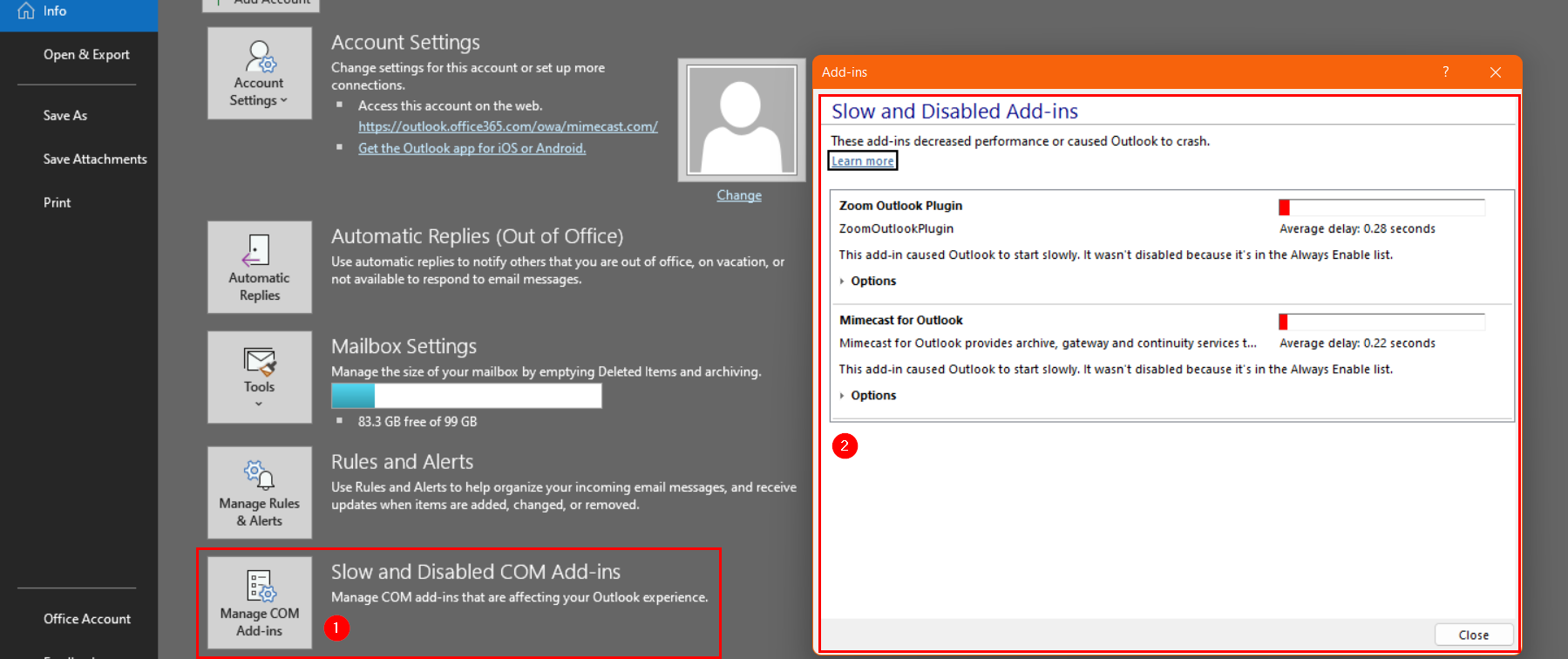Open the mailbox Tools button
Viewport: 1568px width, 659px height.
tap(259, 377)
